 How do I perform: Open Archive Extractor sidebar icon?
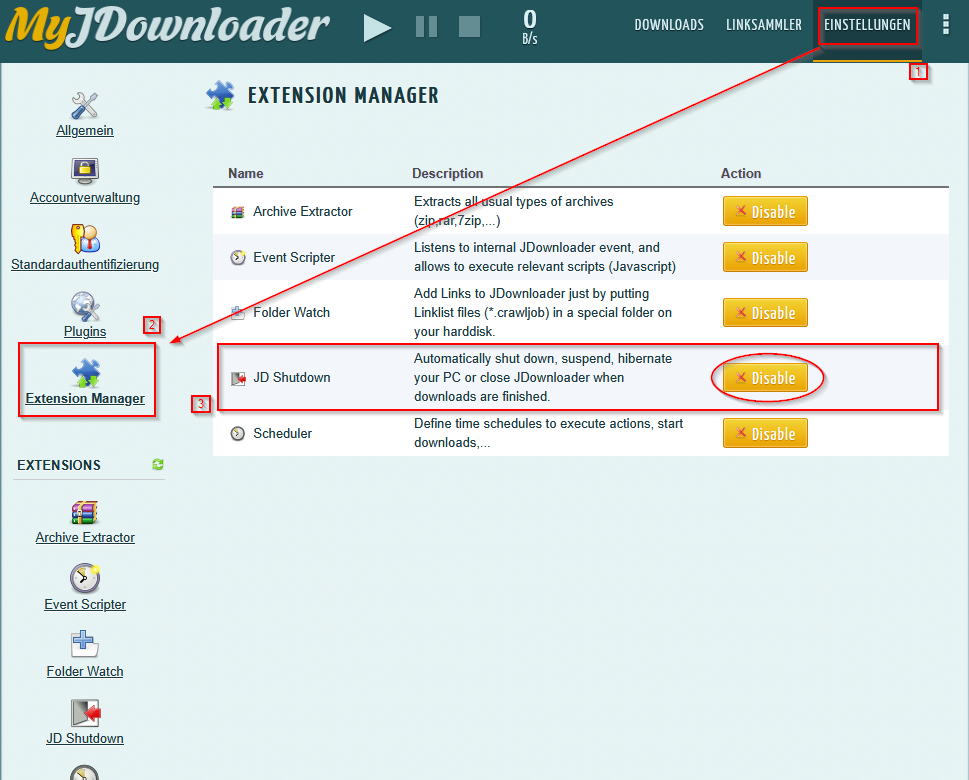(85, 512)
